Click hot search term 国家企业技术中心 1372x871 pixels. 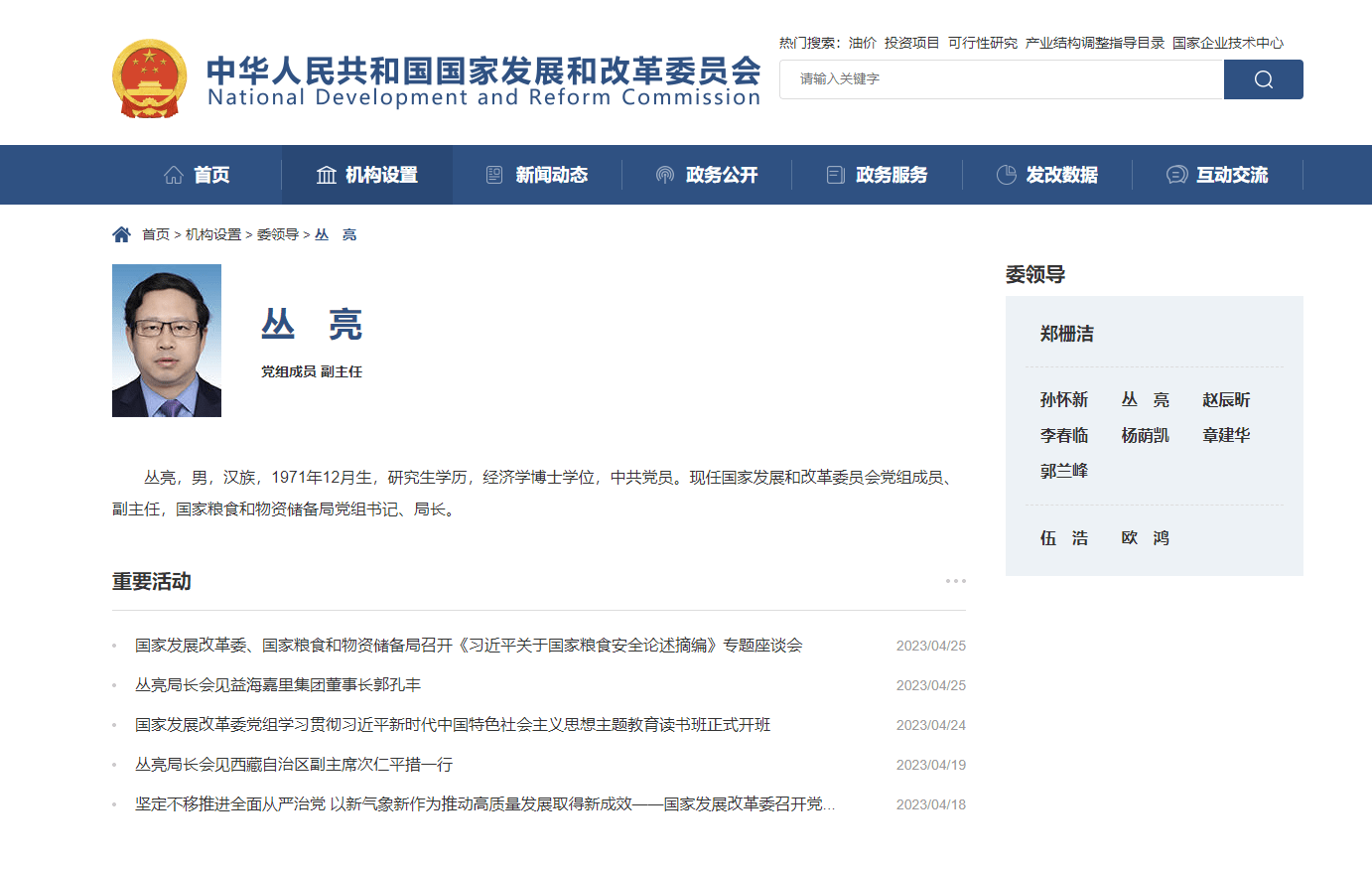click(1228, 43)
